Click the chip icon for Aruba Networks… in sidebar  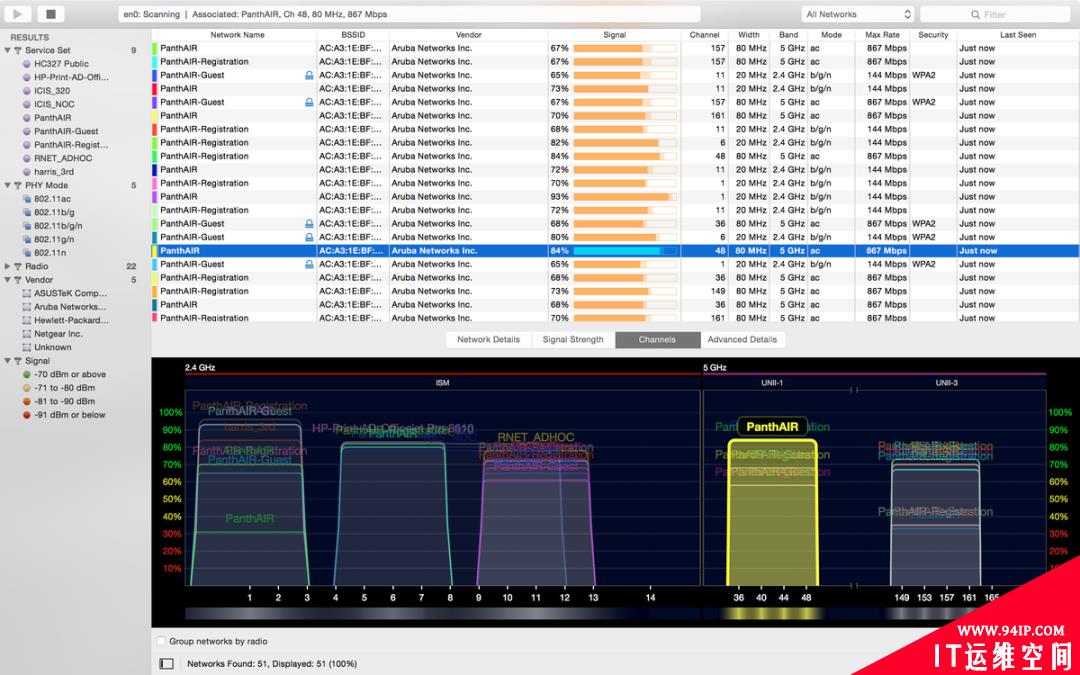pyautogui.click(x=27, y=307)
